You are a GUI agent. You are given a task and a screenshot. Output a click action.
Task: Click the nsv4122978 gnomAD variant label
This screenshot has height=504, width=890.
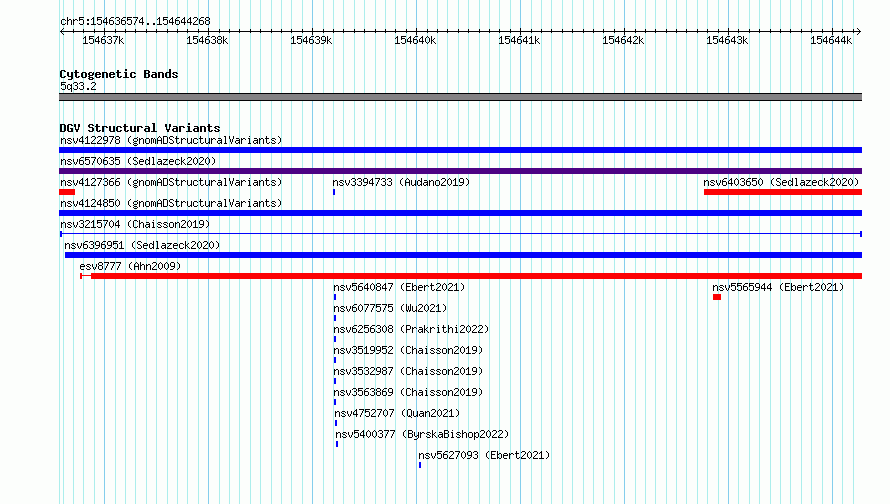(x=171, y=140)
